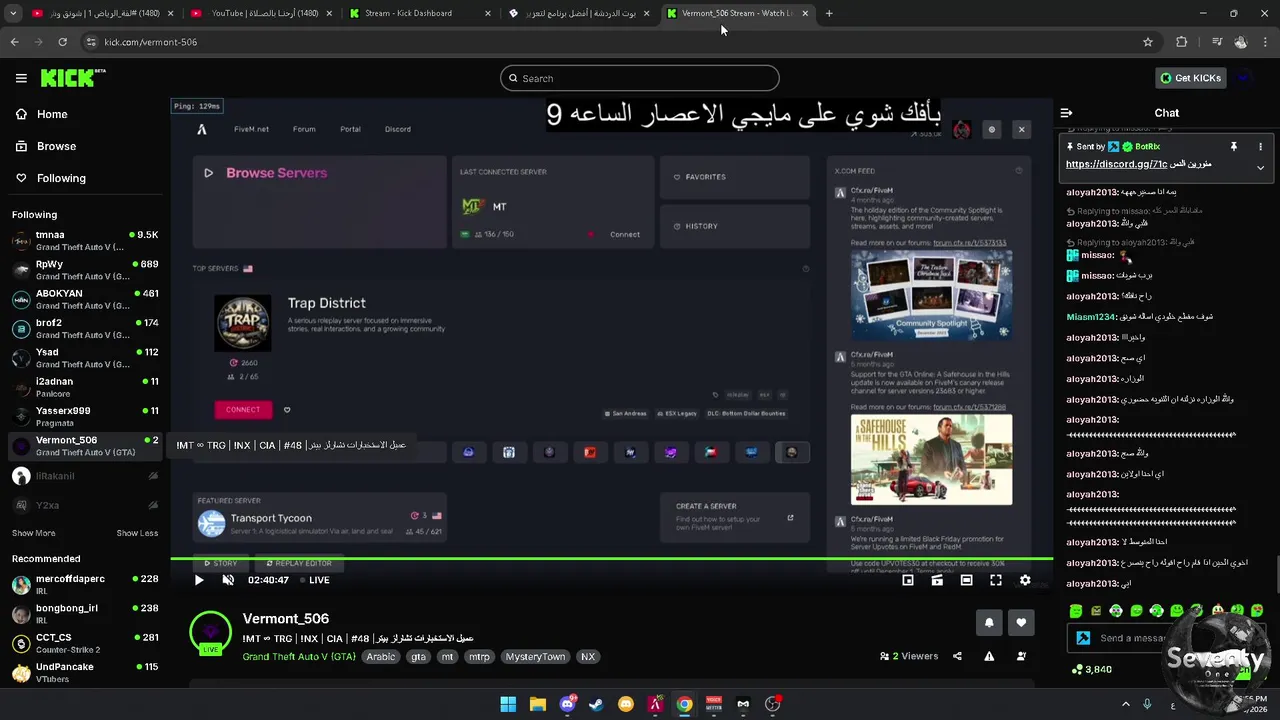
Task: Jump to LIVE in the player
Action: pyautogui.click(x=314, y=580)
